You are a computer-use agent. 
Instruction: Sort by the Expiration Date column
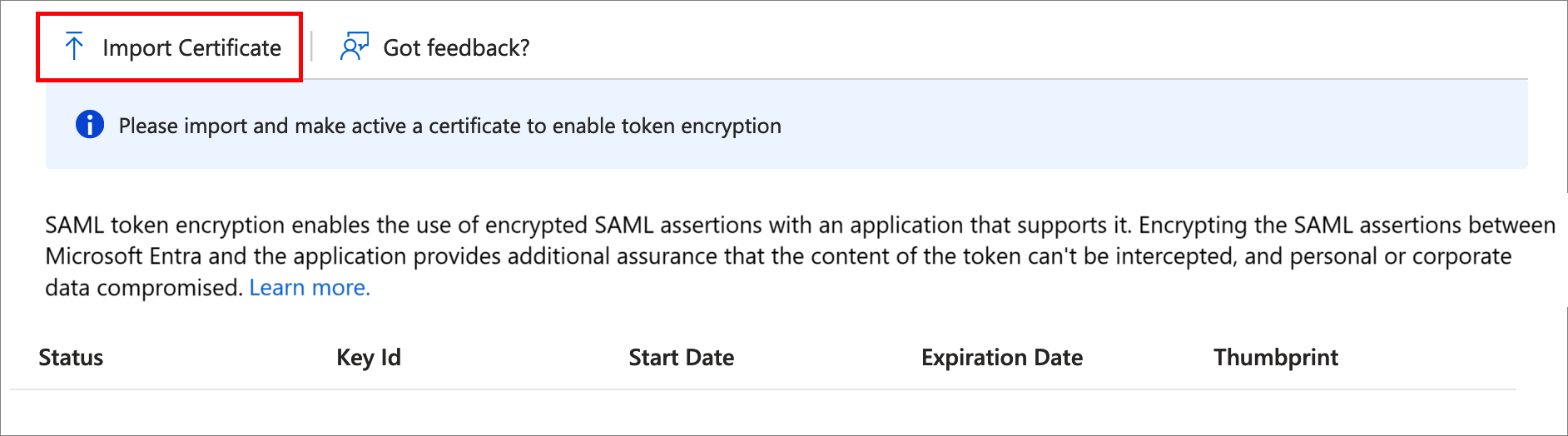pos(1001,358)
